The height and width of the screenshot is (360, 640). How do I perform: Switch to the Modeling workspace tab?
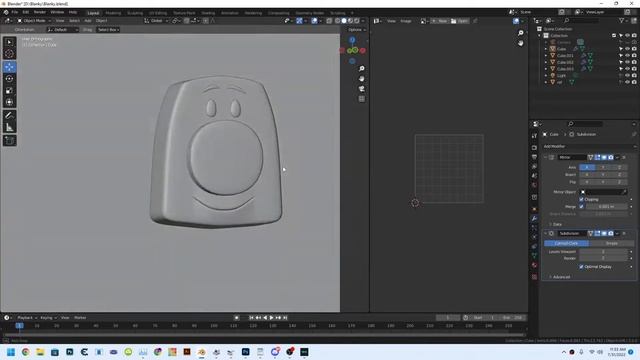coord(113,13)
